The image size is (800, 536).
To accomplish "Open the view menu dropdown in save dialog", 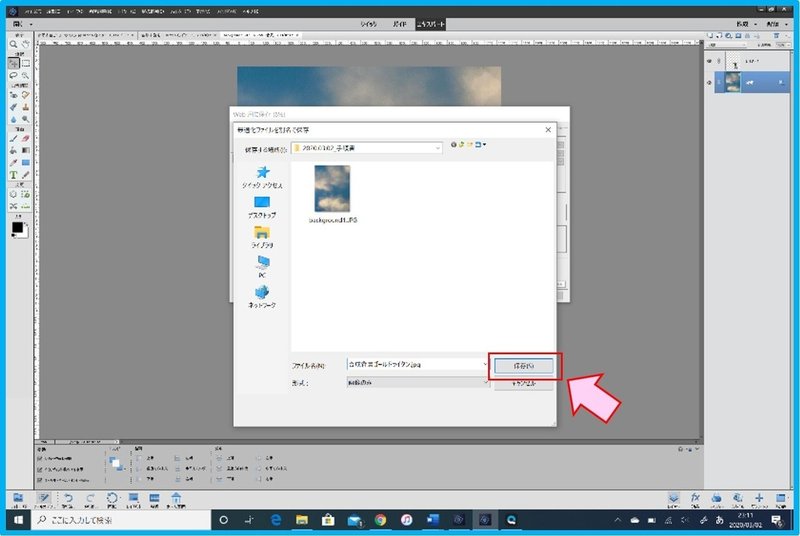I will tap(480, 145).
